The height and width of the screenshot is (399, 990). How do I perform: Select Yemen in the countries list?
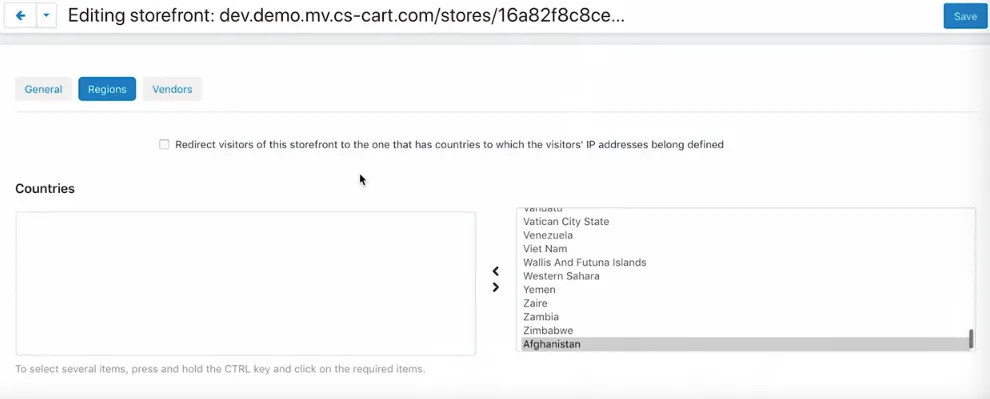pyautogui.click(x=745, y=290)
